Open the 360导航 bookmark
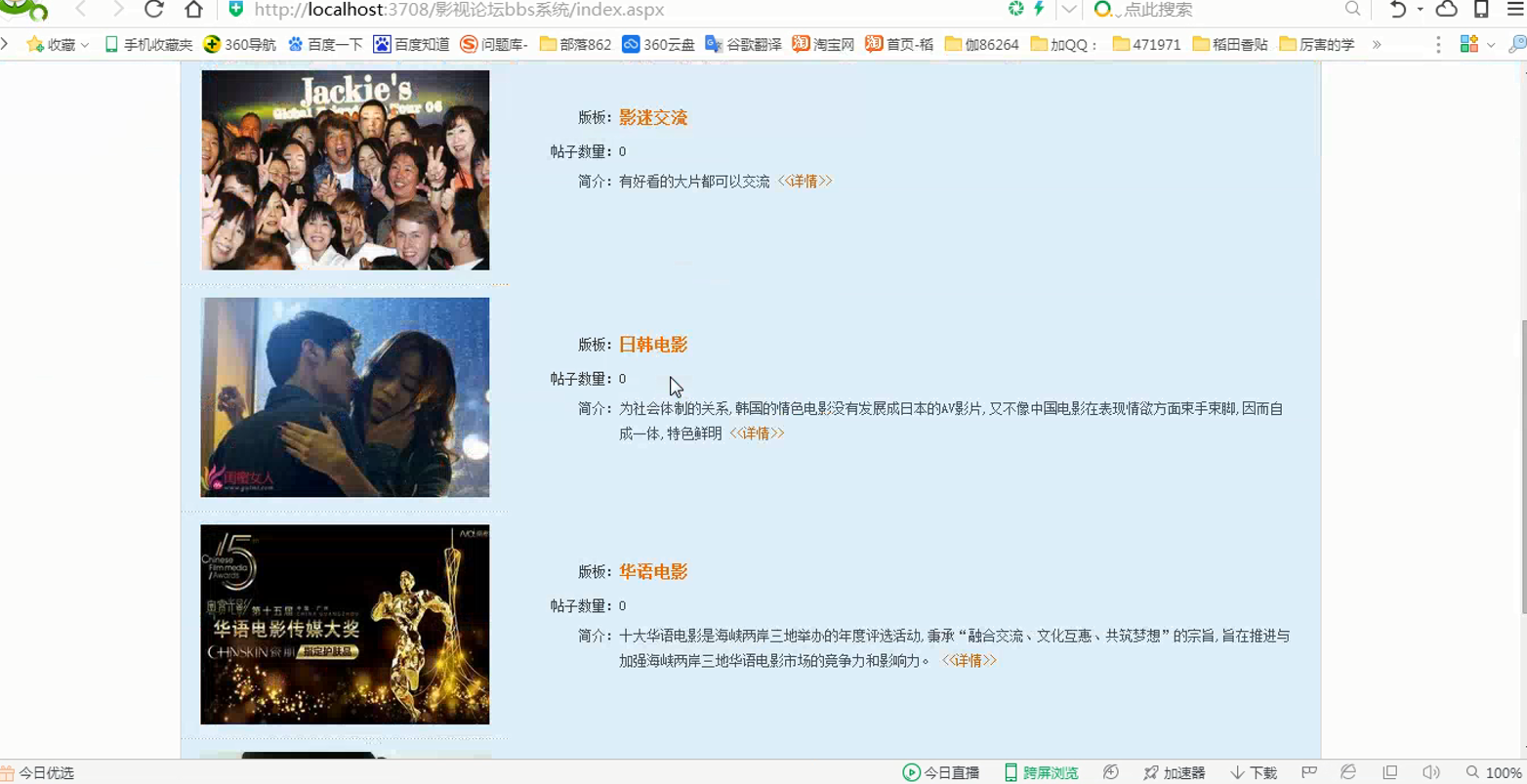This screenshot has height=784, width=1527. pyautogui.click(x=239, y=44)
